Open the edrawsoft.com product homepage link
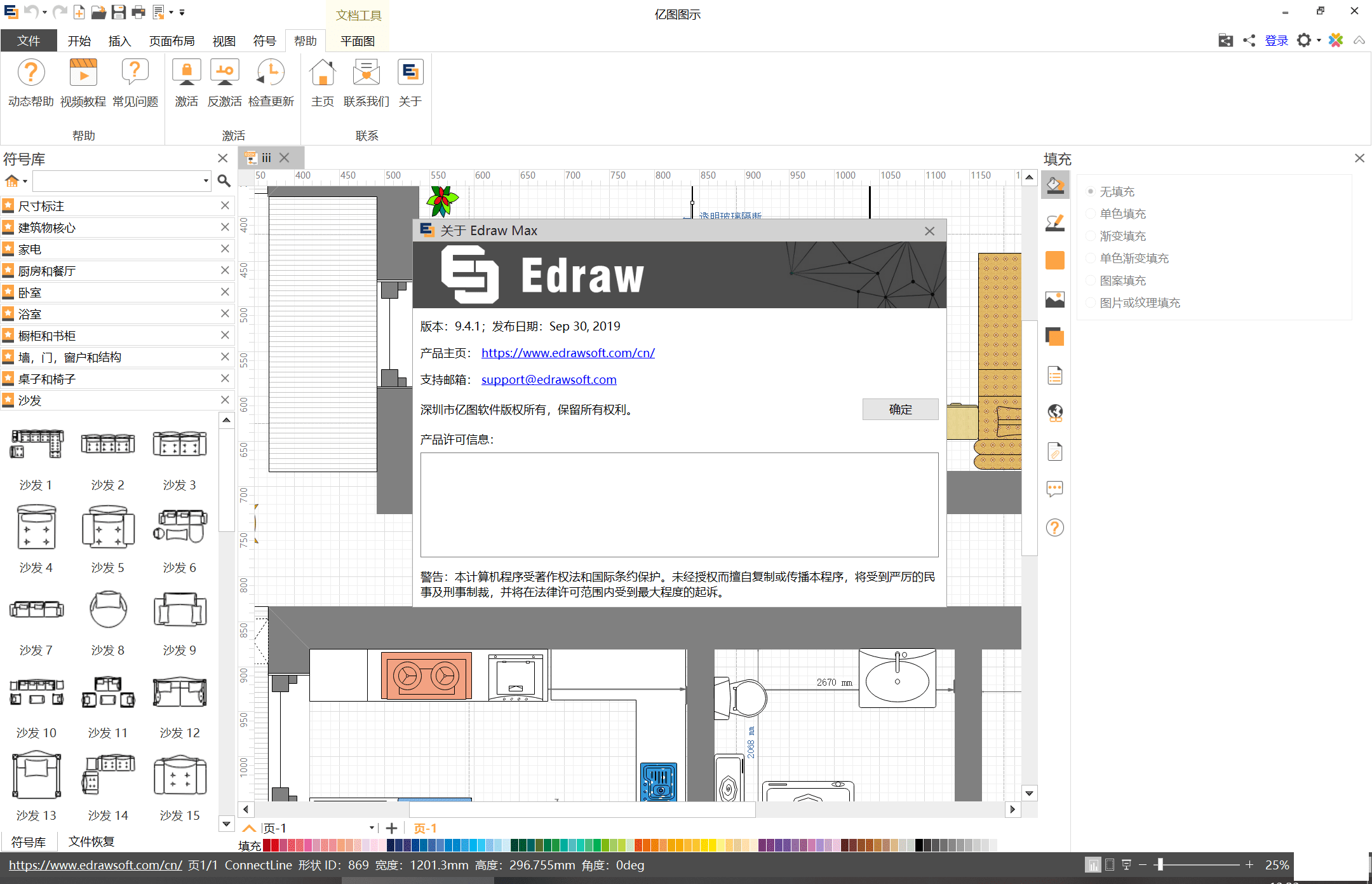This screenshot has height=884, width=1372. point(568,353)
